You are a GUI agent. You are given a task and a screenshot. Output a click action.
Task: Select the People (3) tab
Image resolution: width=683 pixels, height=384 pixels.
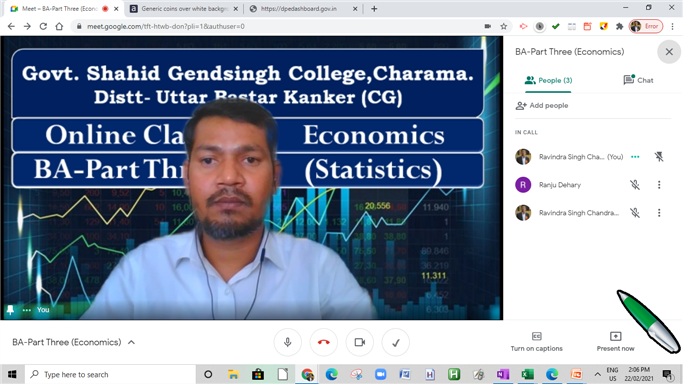[548, 81]
